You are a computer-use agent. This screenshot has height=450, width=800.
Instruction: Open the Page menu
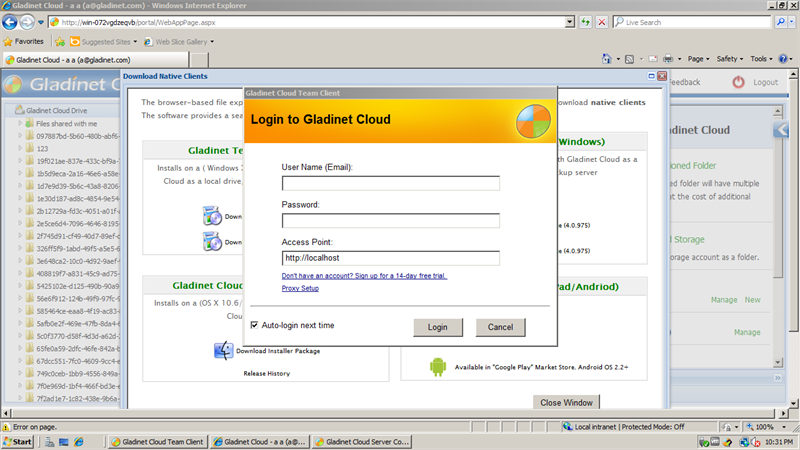click(x=698, y=59)
